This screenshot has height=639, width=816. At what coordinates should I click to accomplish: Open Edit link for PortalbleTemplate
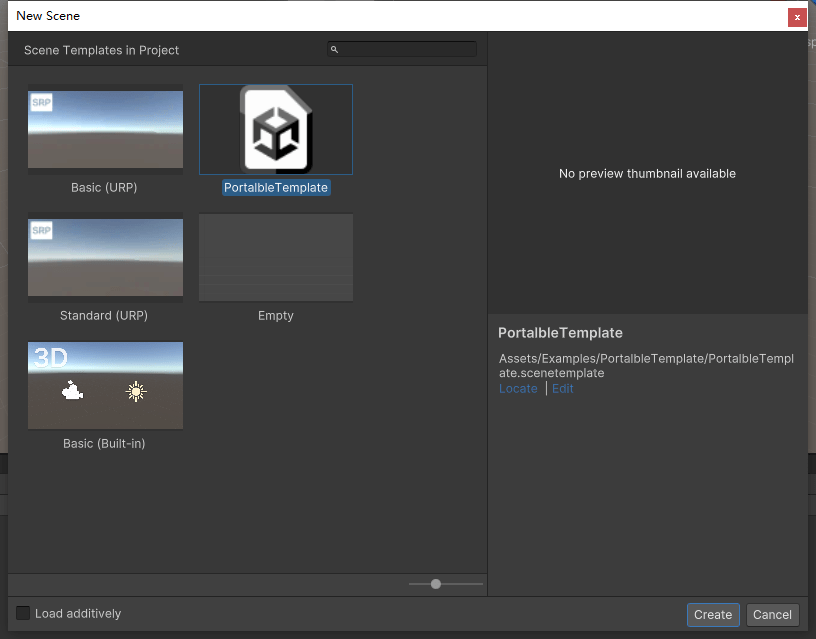563,389
